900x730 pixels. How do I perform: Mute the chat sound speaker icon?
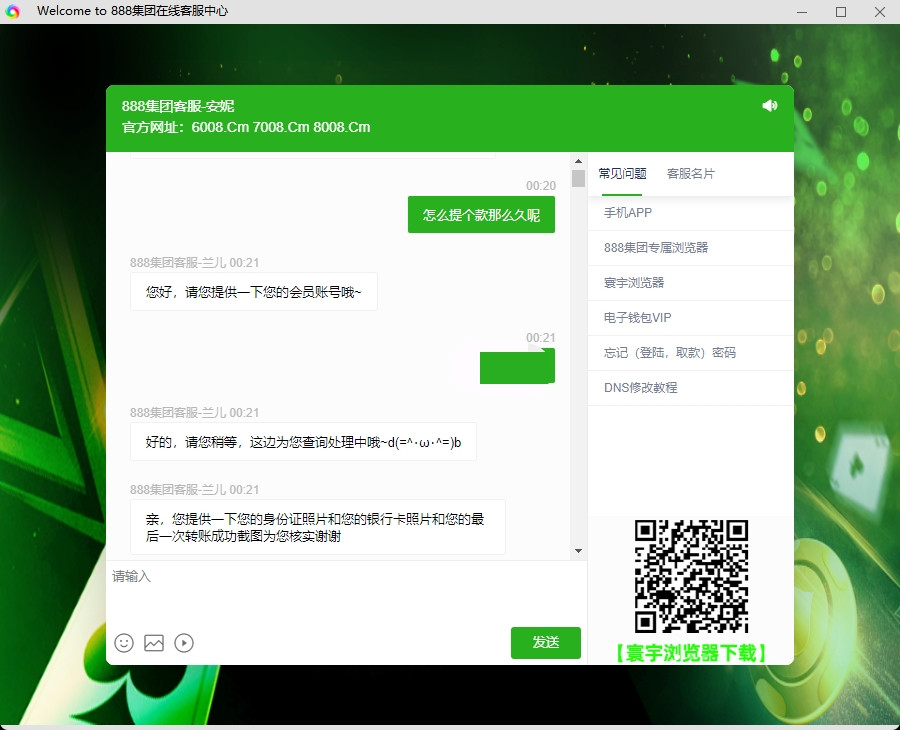coord(769,106)
